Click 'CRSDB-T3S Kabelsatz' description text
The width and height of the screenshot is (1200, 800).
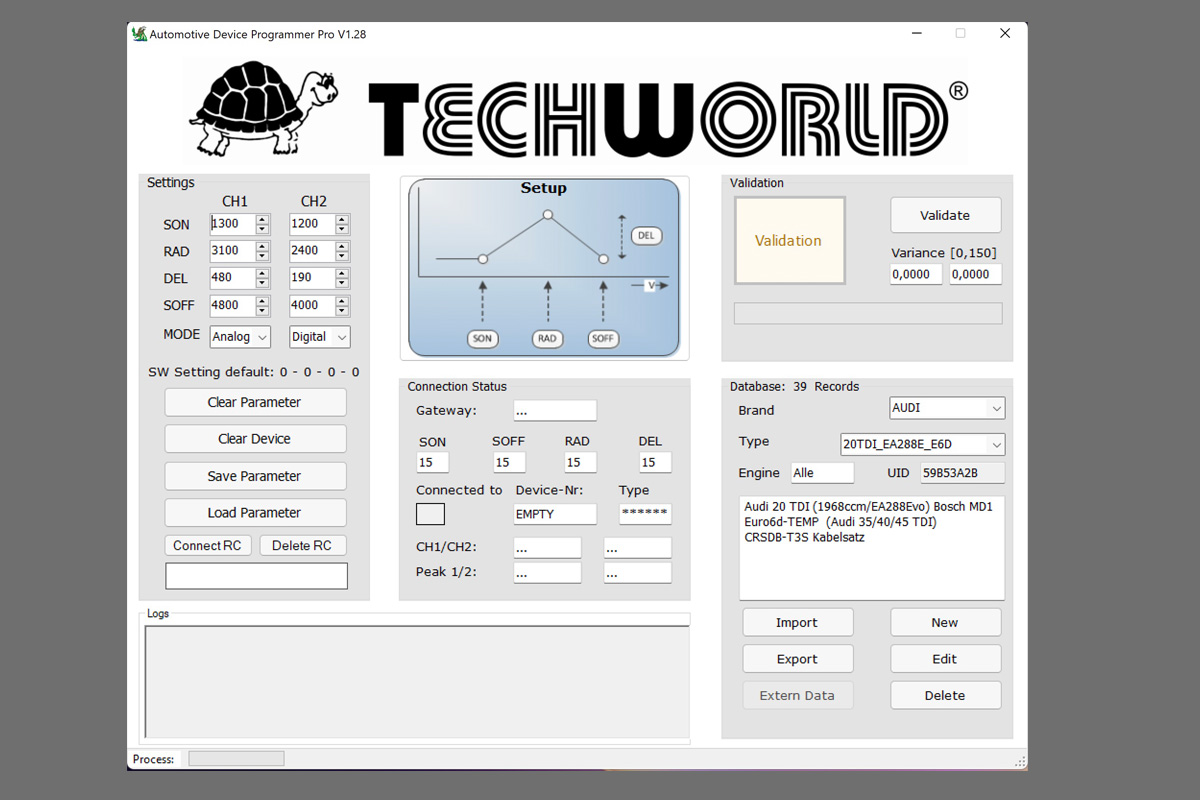[805, 537]
